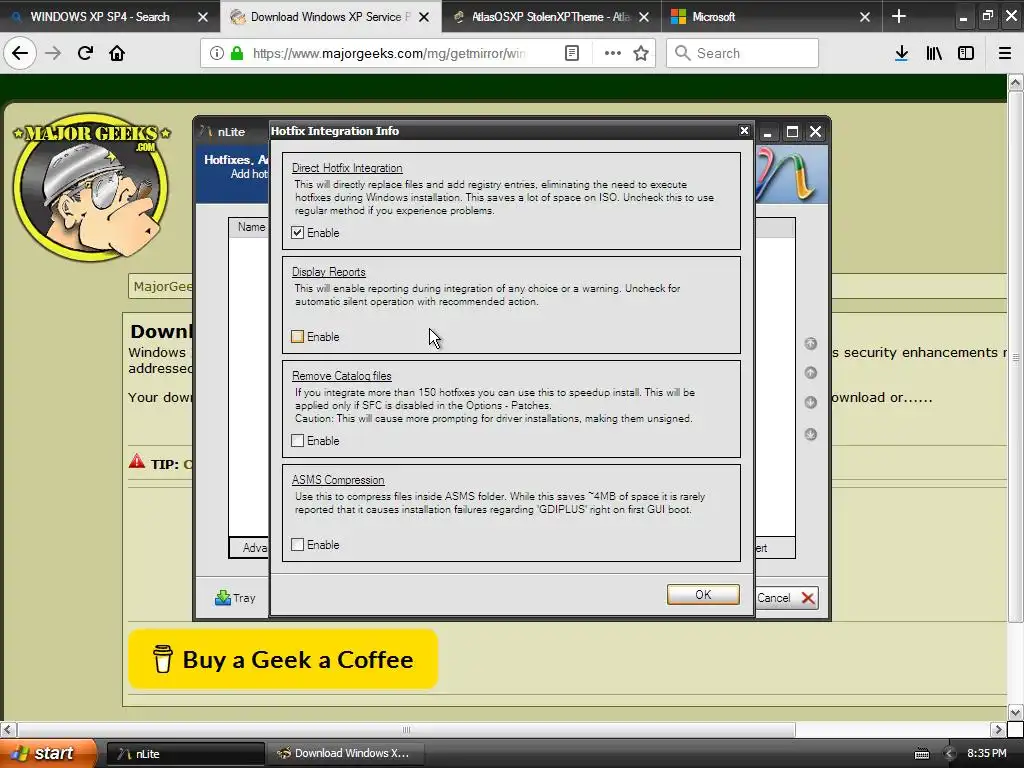
Task: Select nLite taskbar button
Action: tap(185, 754)
